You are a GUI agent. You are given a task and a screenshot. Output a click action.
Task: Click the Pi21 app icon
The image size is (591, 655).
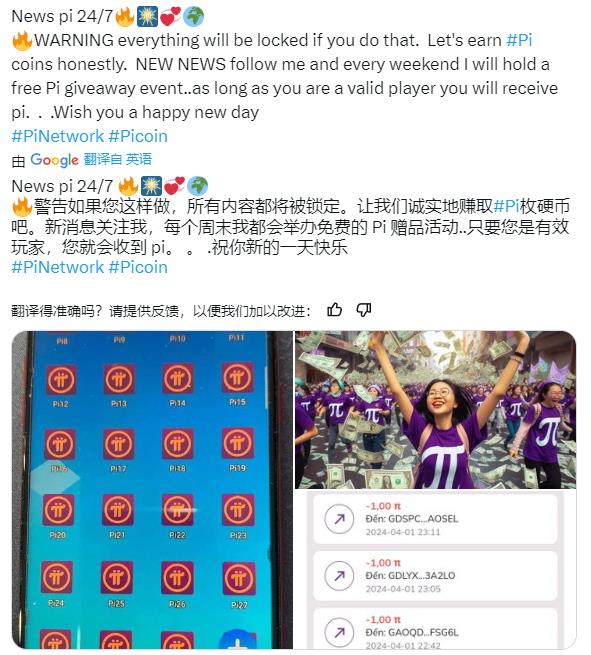click(118, 510)
